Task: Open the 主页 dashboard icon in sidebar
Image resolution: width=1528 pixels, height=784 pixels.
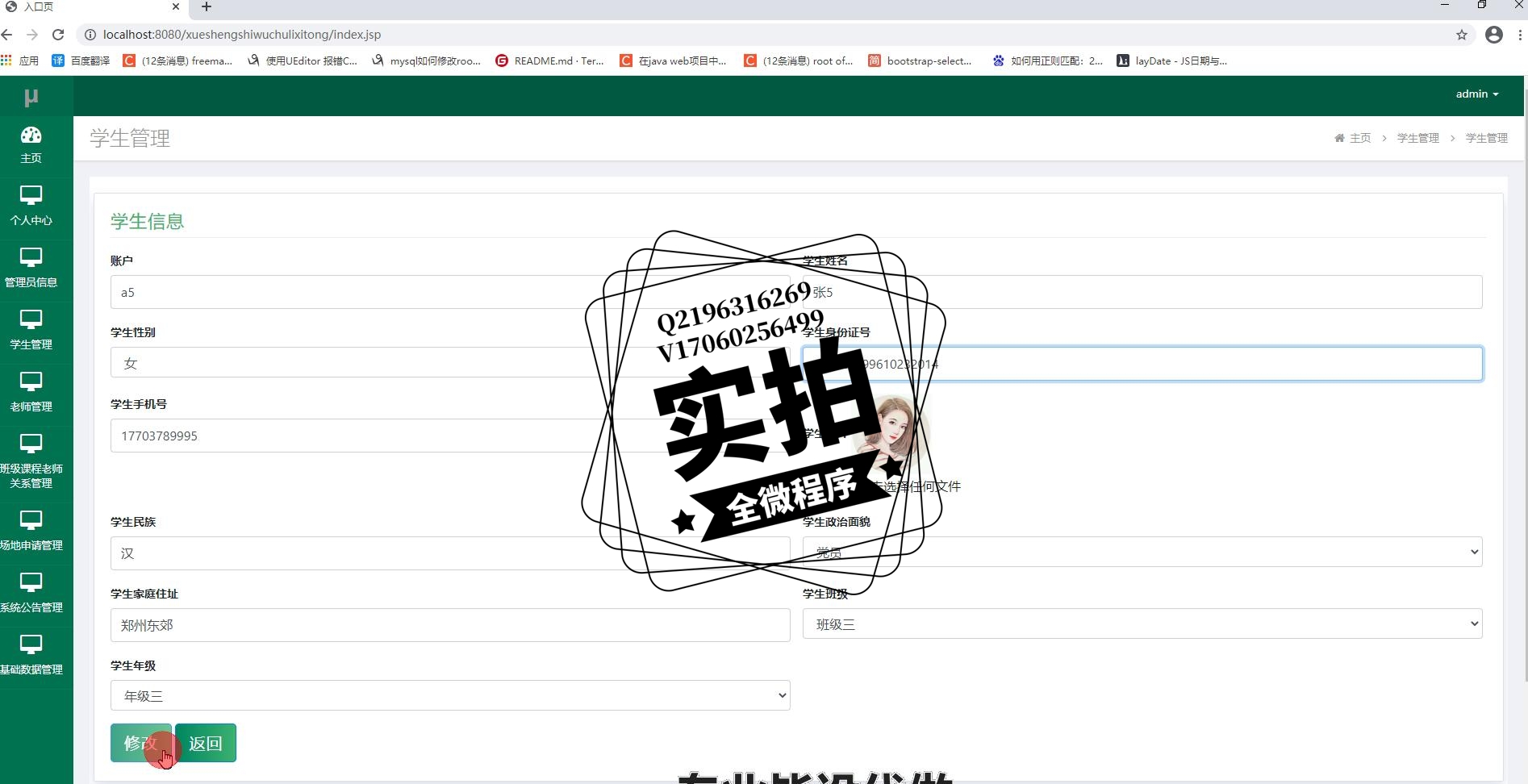Action: coord(31,145)
